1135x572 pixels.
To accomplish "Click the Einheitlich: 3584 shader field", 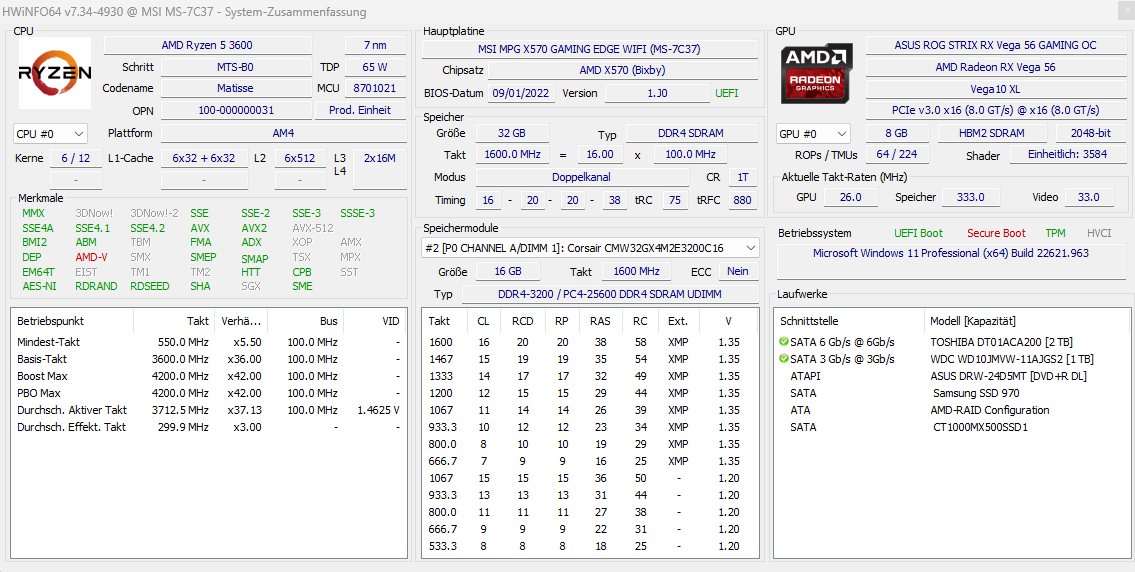I will coord(1068,155).
